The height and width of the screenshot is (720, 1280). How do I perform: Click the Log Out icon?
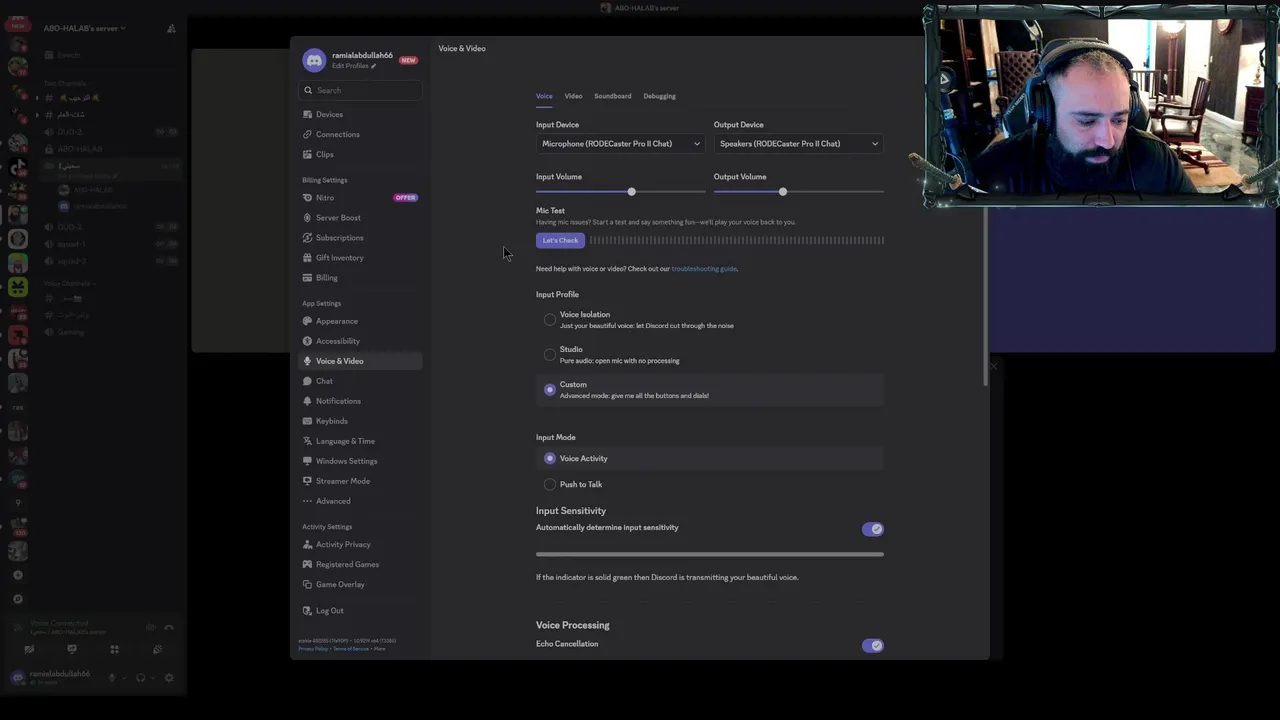tap(308, 611)
